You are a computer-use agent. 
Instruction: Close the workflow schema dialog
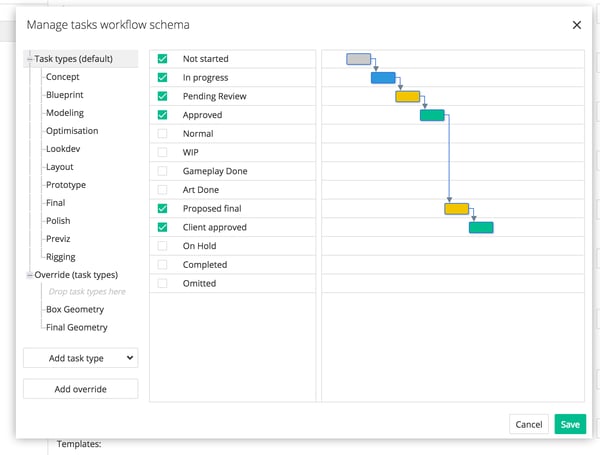[576, 25]
